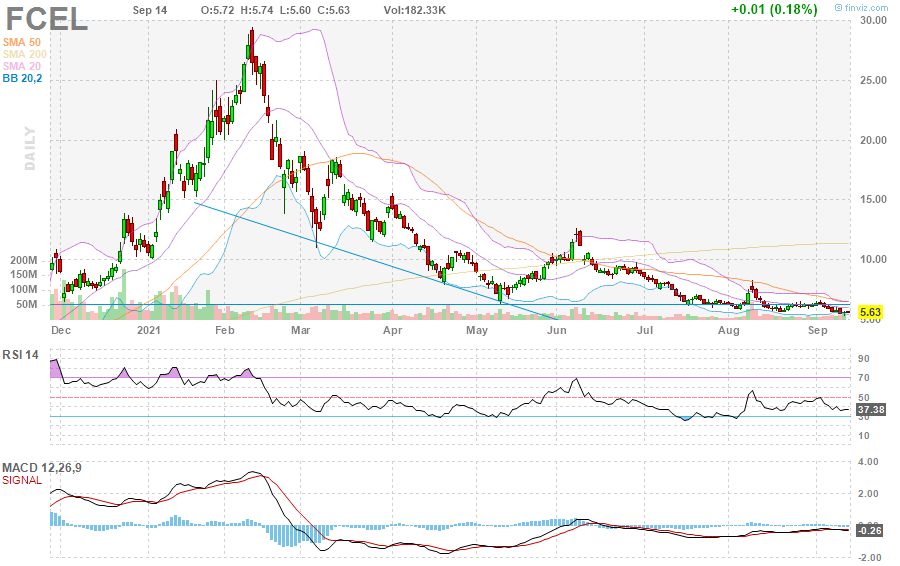Select the SMA 50 legend label
Image resolution: width=900 pixels, height=566 pixels.
24,40
